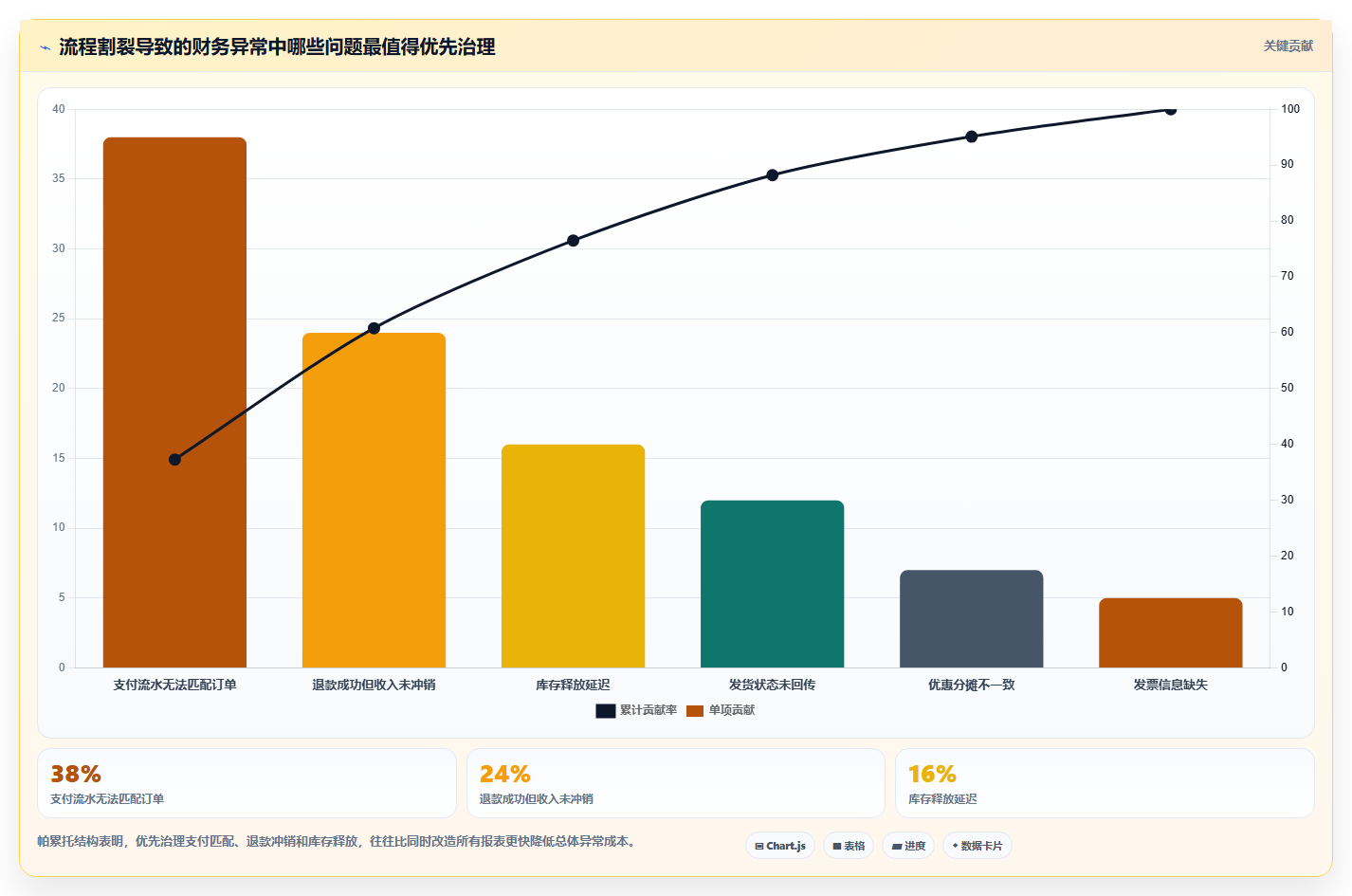This screenshot has width=1352, height=896.
Task: Click the axis label 退款成功但收入未冲销
Action: click(x=374, y=685)
